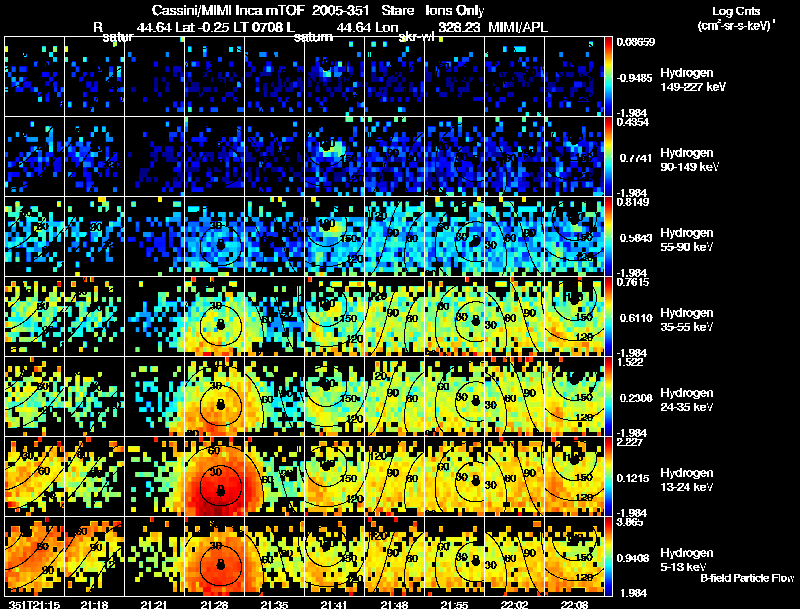Click the Log Cnts units heading

click(736, 18)
